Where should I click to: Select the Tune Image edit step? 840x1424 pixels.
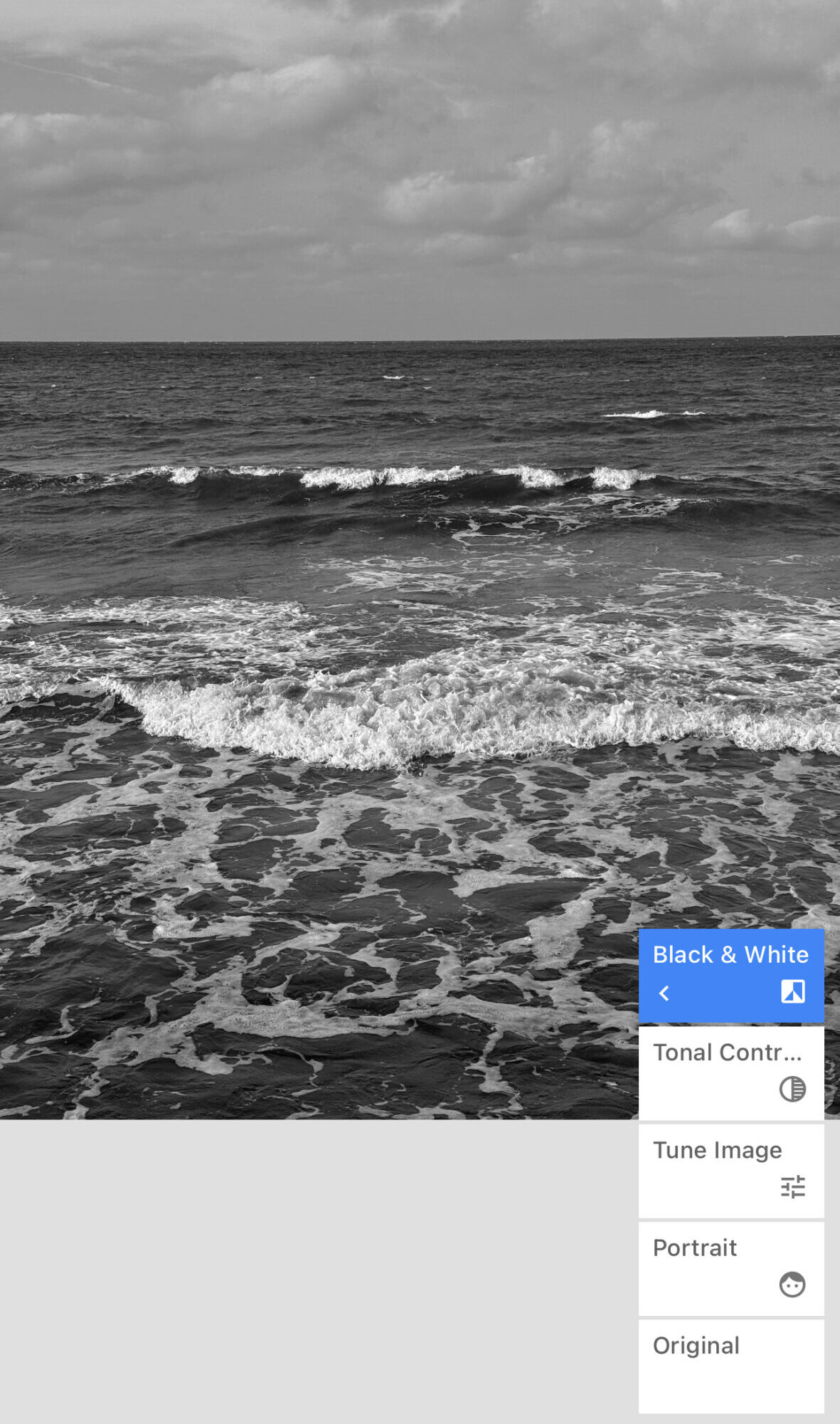tap(731, 1171)
